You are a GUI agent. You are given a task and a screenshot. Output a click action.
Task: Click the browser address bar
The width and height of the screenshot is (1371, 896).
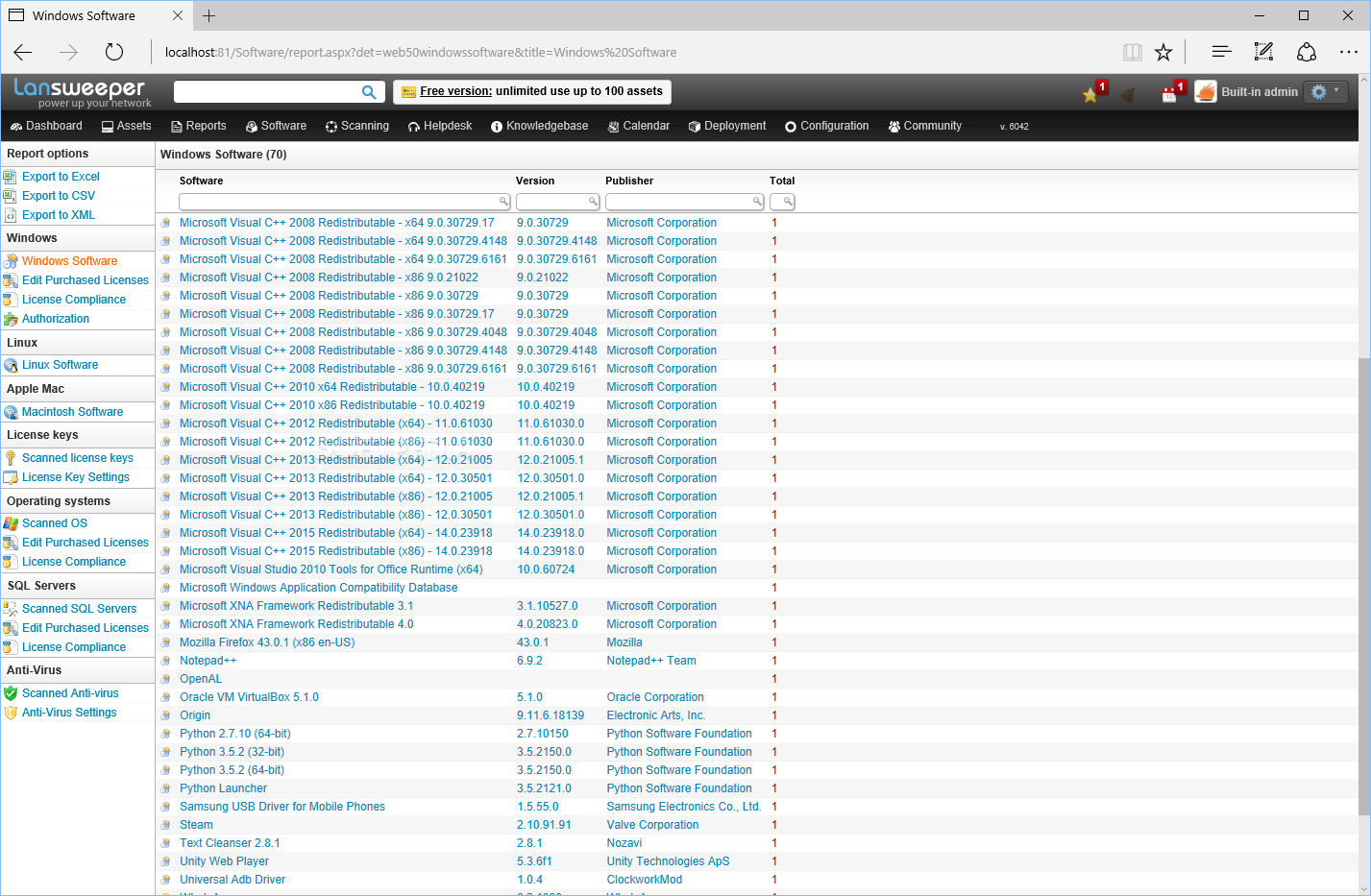pyautogui.click(x=634, y=52)
